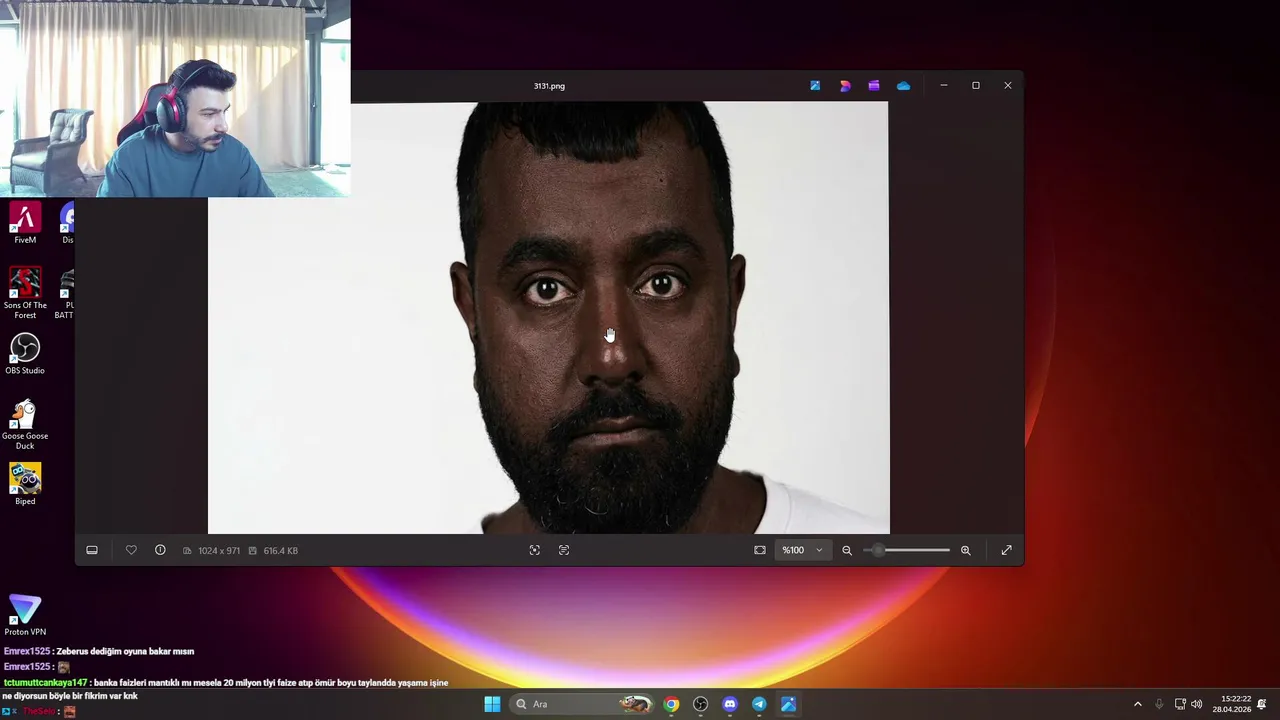Open Clipchamp icon in Photos title bar
Screen dimensions: 1280x720
pyautogui.click(x=874, y=86)
